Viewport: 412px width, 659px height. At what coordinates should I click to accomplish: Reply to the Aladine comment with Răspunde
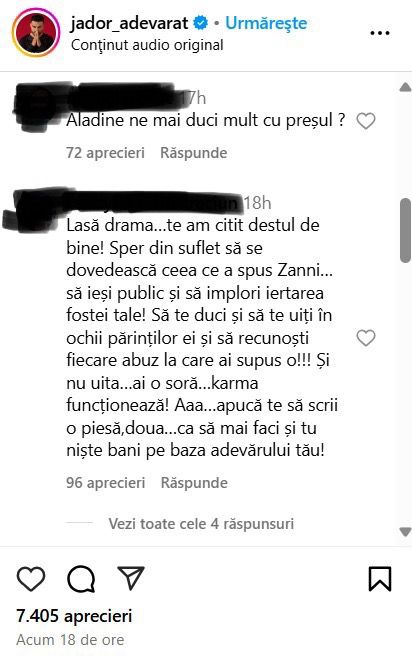pyautogui.click(x=193, y=153)
